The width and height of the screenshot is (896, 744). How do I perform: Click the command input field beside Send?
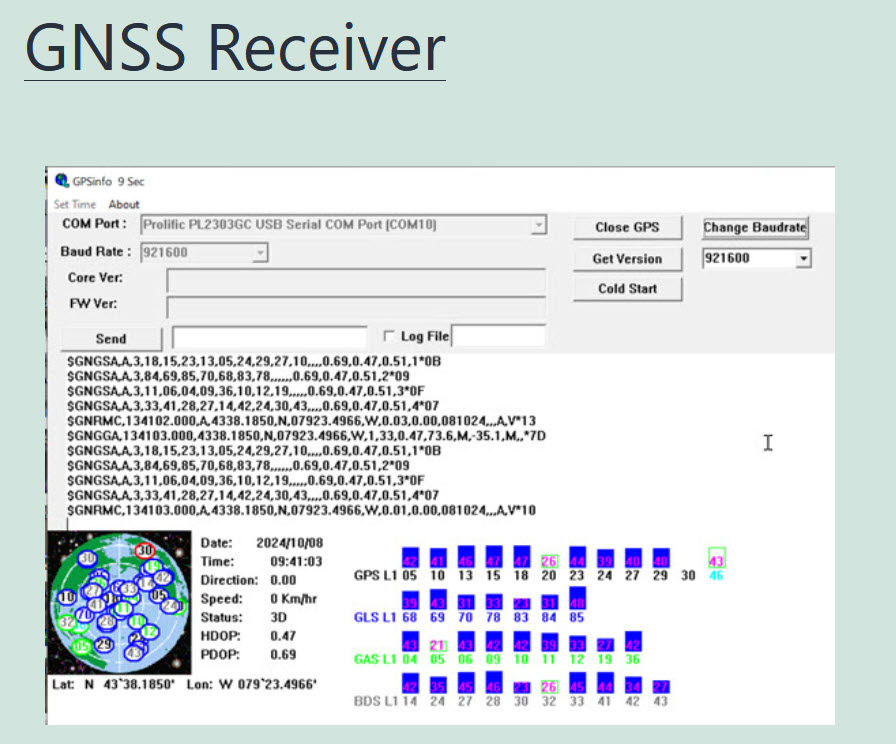tap(269, 337)
